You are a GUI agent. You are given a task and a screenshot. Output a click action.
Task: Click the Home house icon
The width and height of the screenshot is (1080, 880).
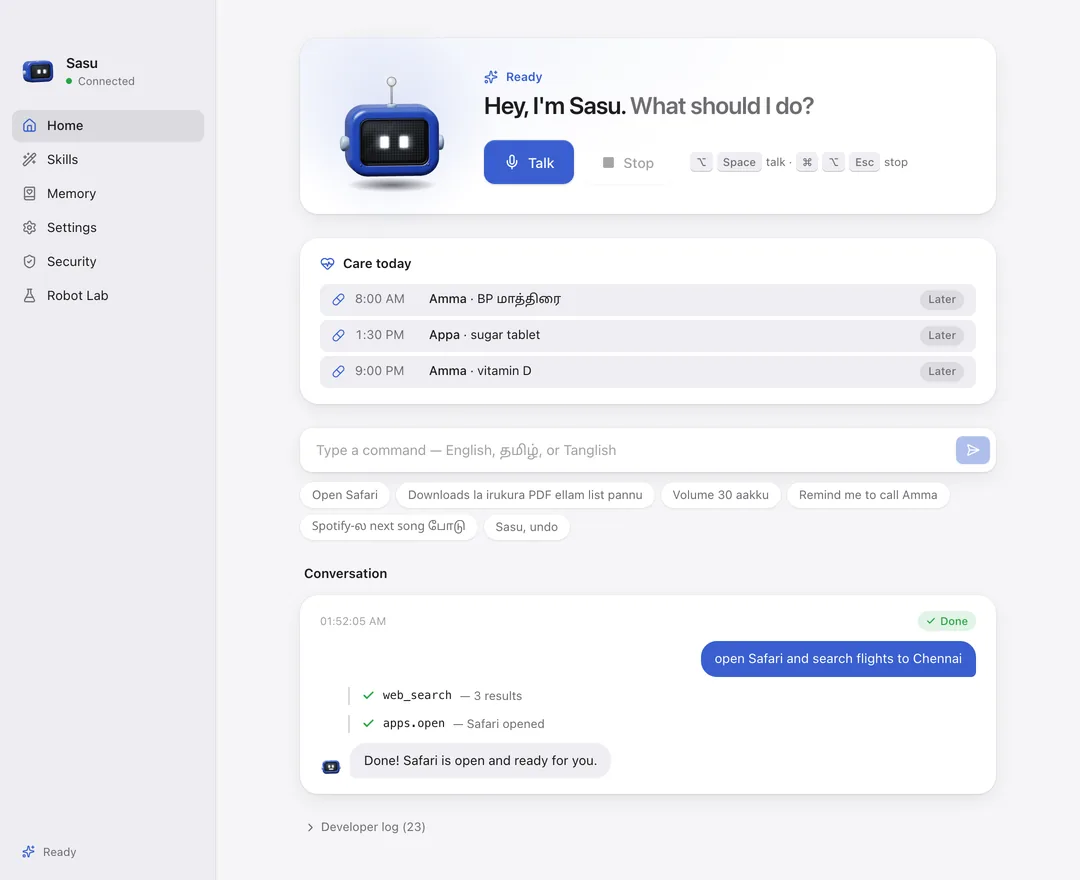pos(30,125)
